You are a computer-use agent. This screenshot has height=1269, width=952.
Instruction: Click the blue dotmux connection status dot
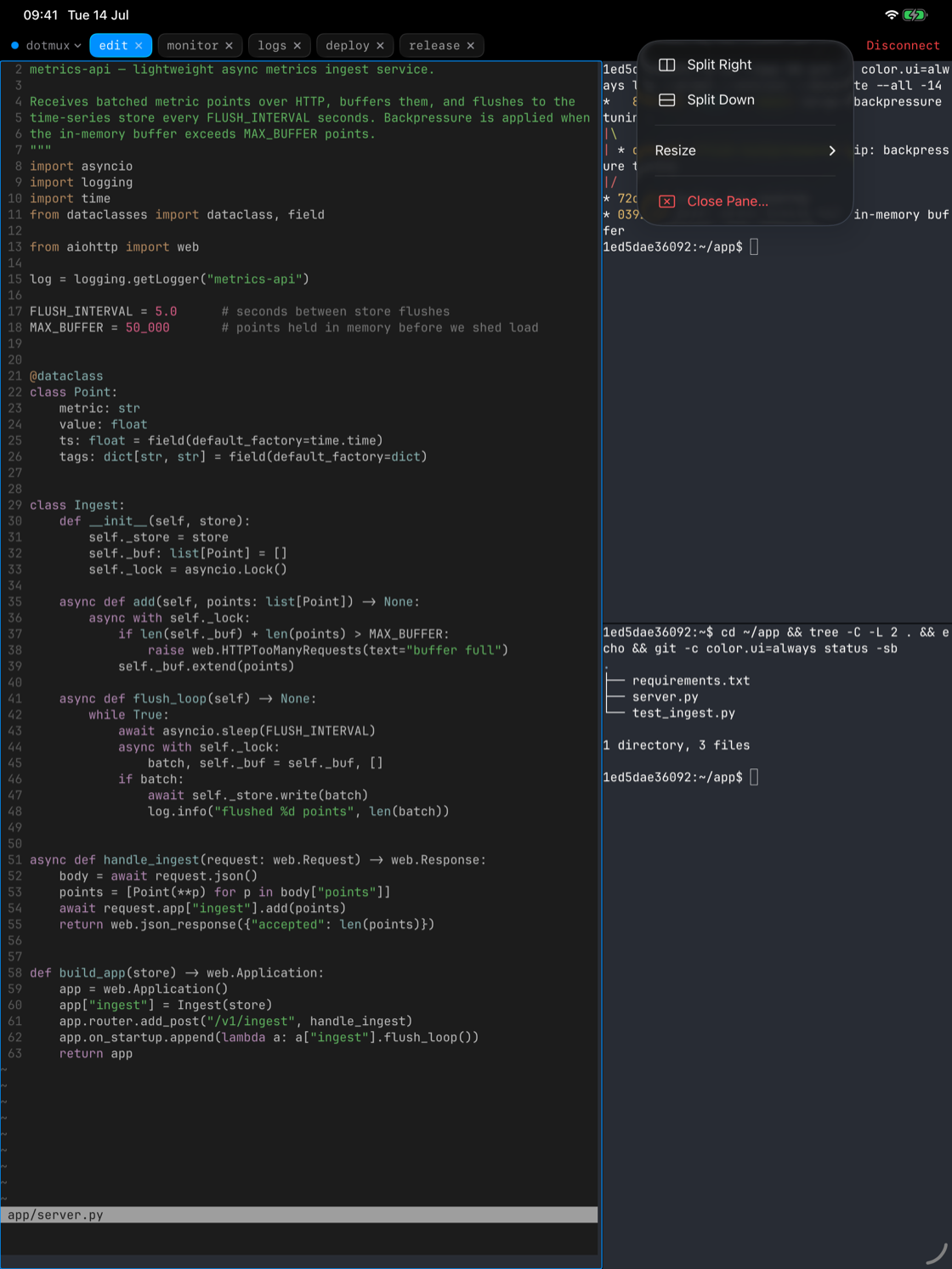click(14, 45)
